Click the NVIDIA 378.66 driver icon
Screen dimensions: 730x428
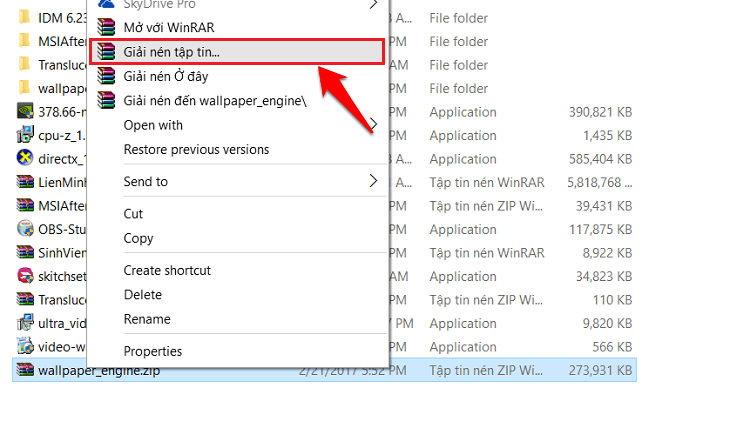coord(25,111)
